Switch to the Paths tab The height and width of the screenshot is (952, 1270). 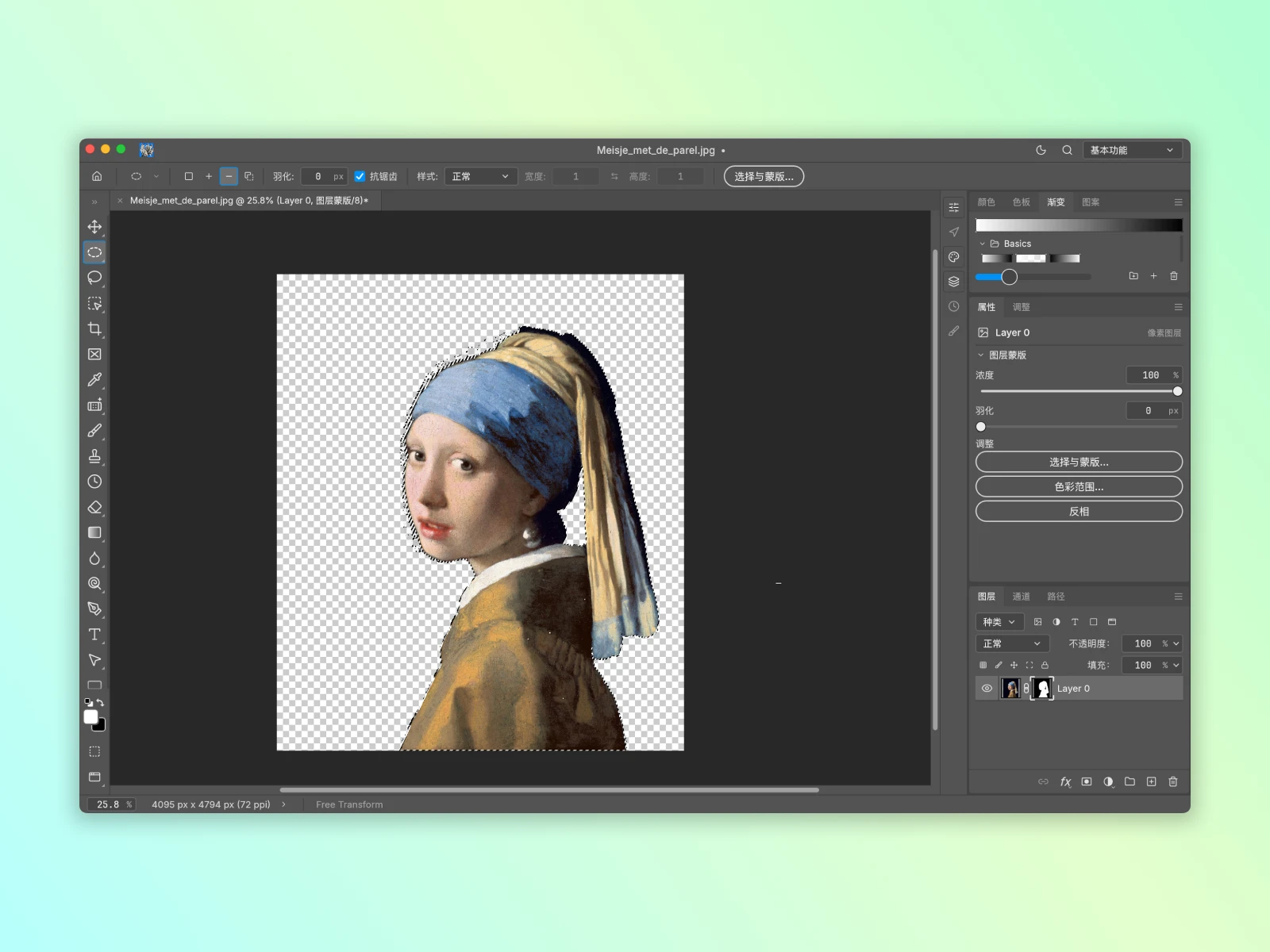1056,597
